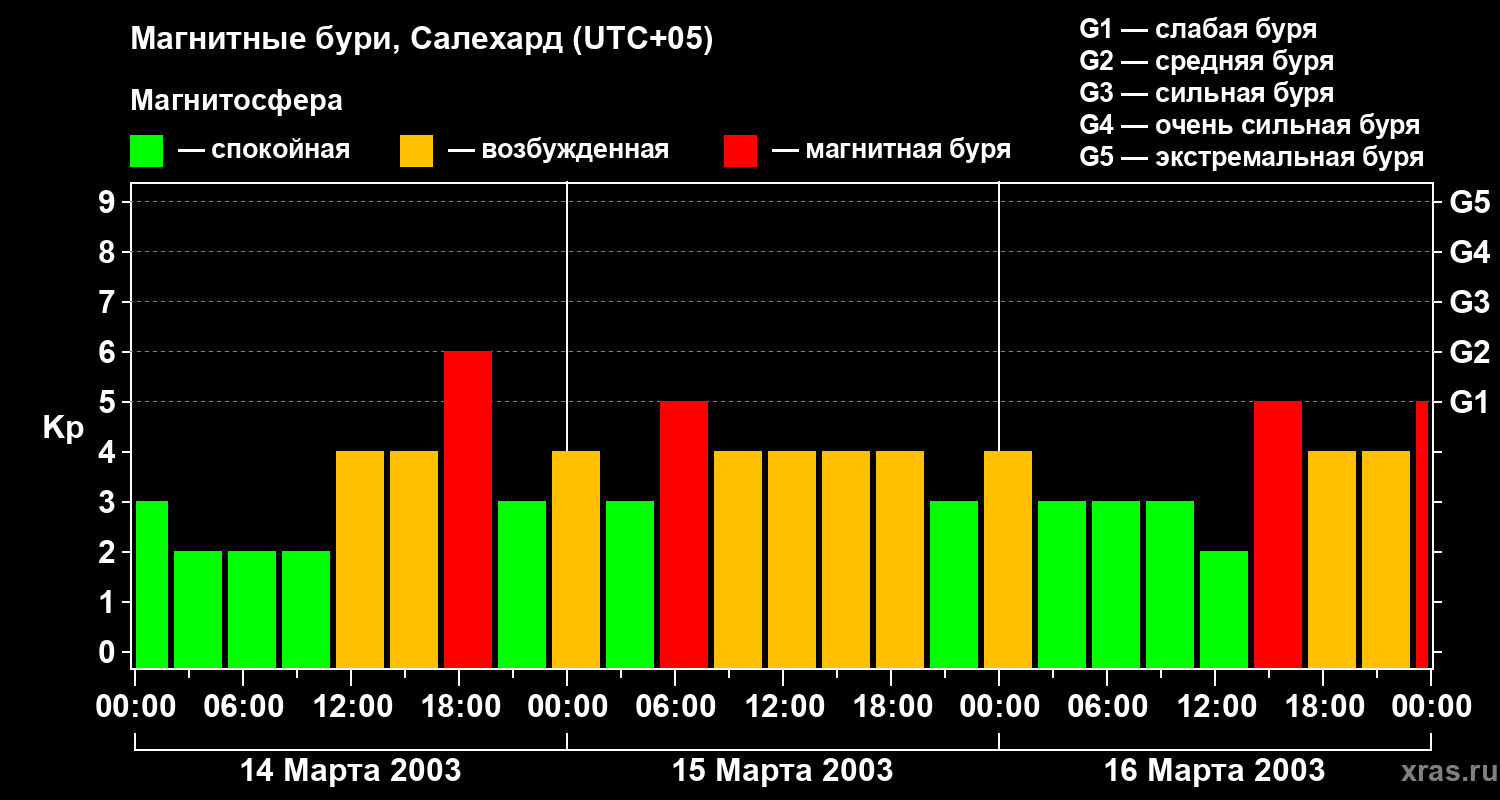Click the line G5 — экстремальная буря
Screen dimensions: 1500x800
[1251, 157]
